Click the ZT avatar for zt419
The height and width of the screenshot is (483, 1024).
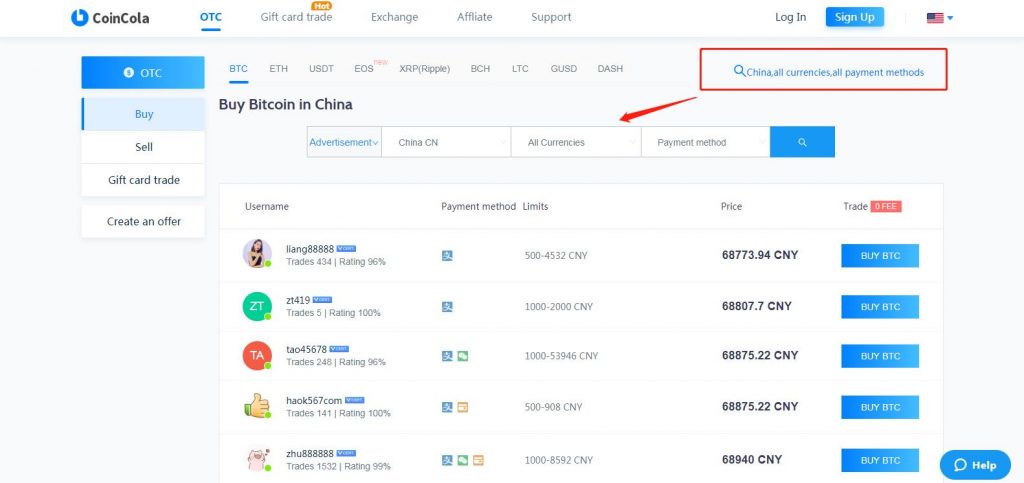[257, 306]
